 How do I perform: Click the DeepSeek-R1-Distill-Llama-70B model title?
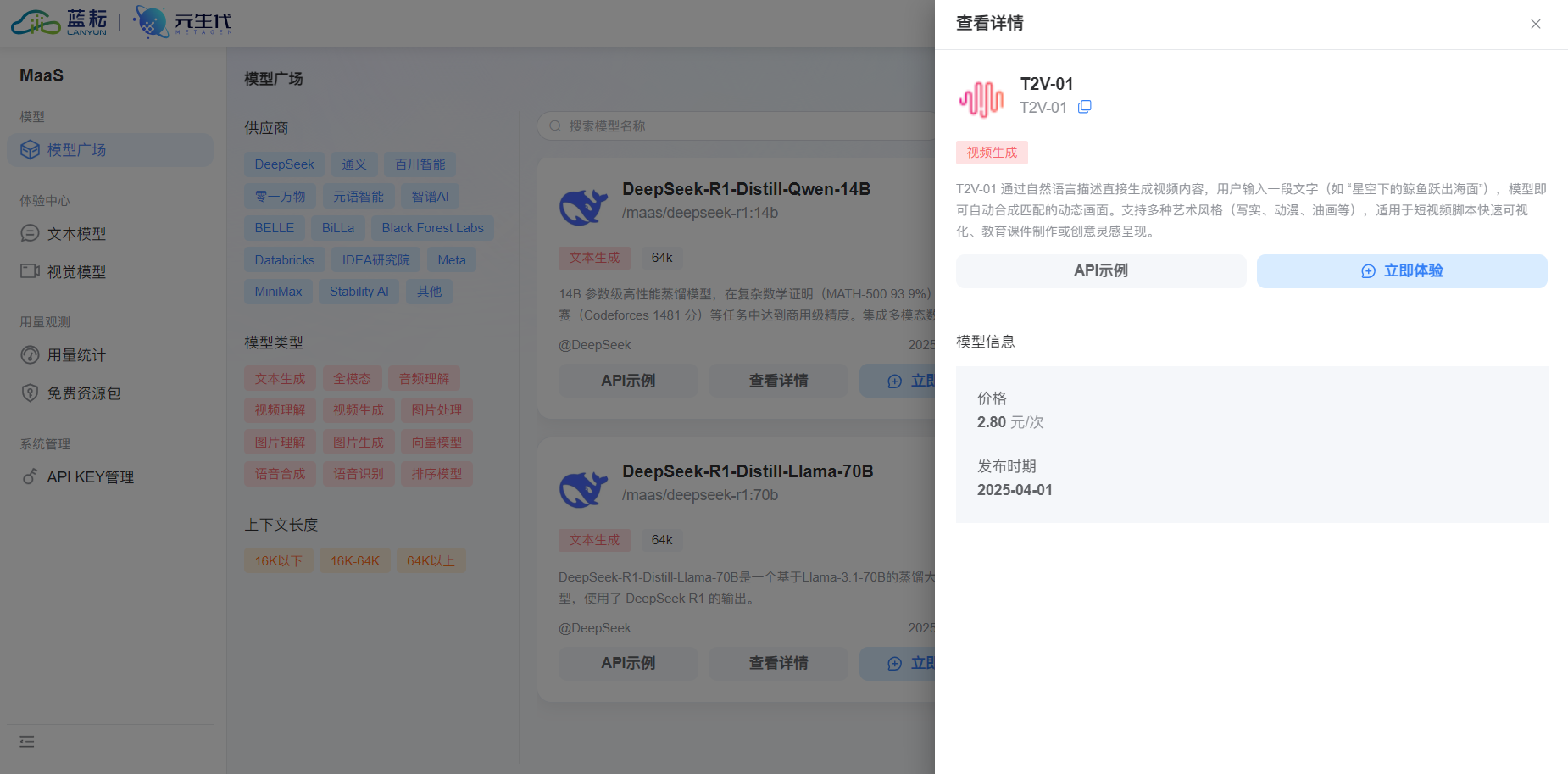[x=748, y=471]
